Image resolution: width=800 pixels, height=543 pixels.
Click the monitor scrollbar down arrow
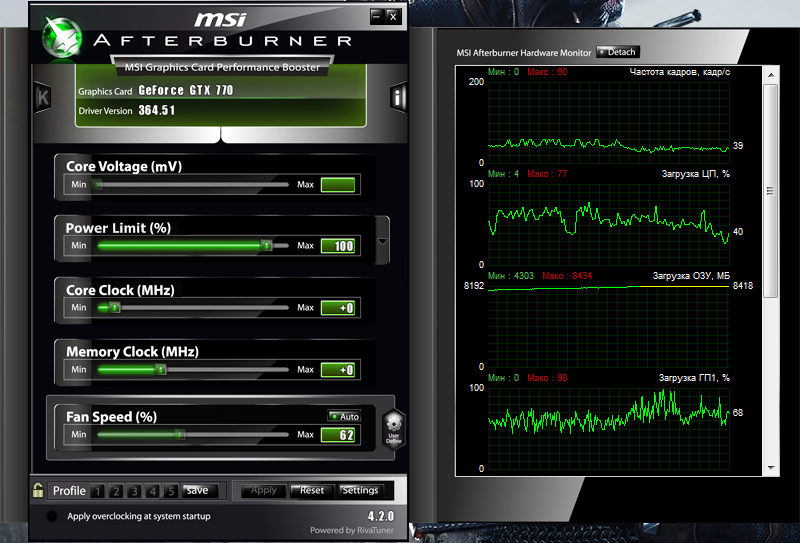771,468
